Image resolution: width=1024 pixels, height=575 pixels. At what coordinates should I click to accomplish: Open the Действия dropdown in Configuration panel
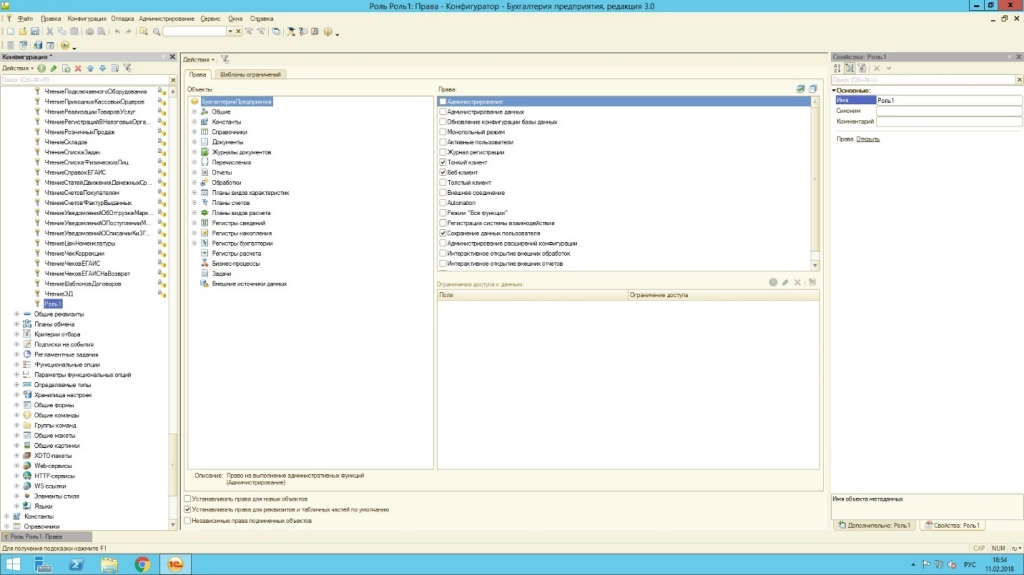17,68
